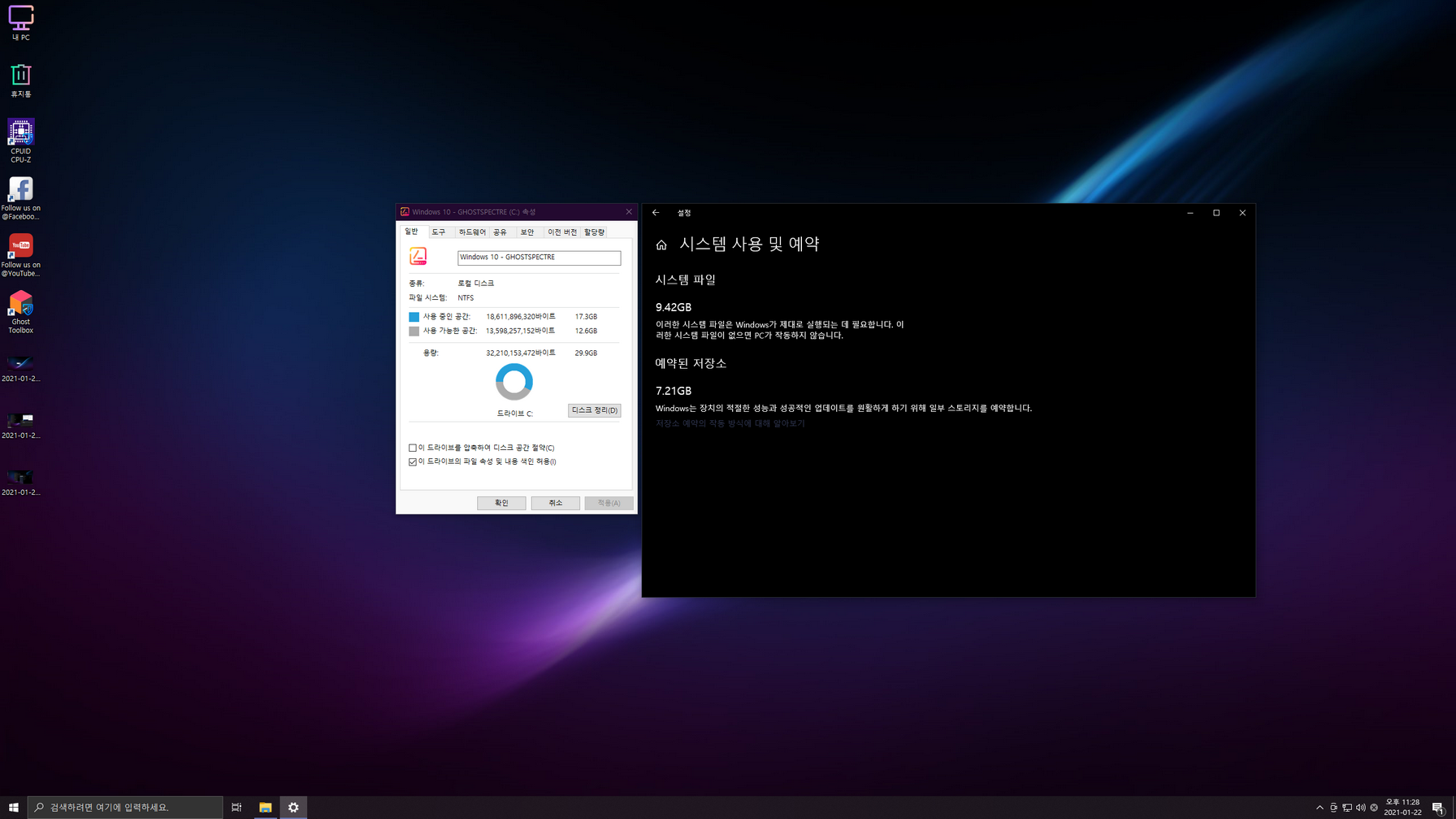Screen dimensions: 1456x819
Task: Launch Ghost Toolbox shortcut
Action: [21, 312]
